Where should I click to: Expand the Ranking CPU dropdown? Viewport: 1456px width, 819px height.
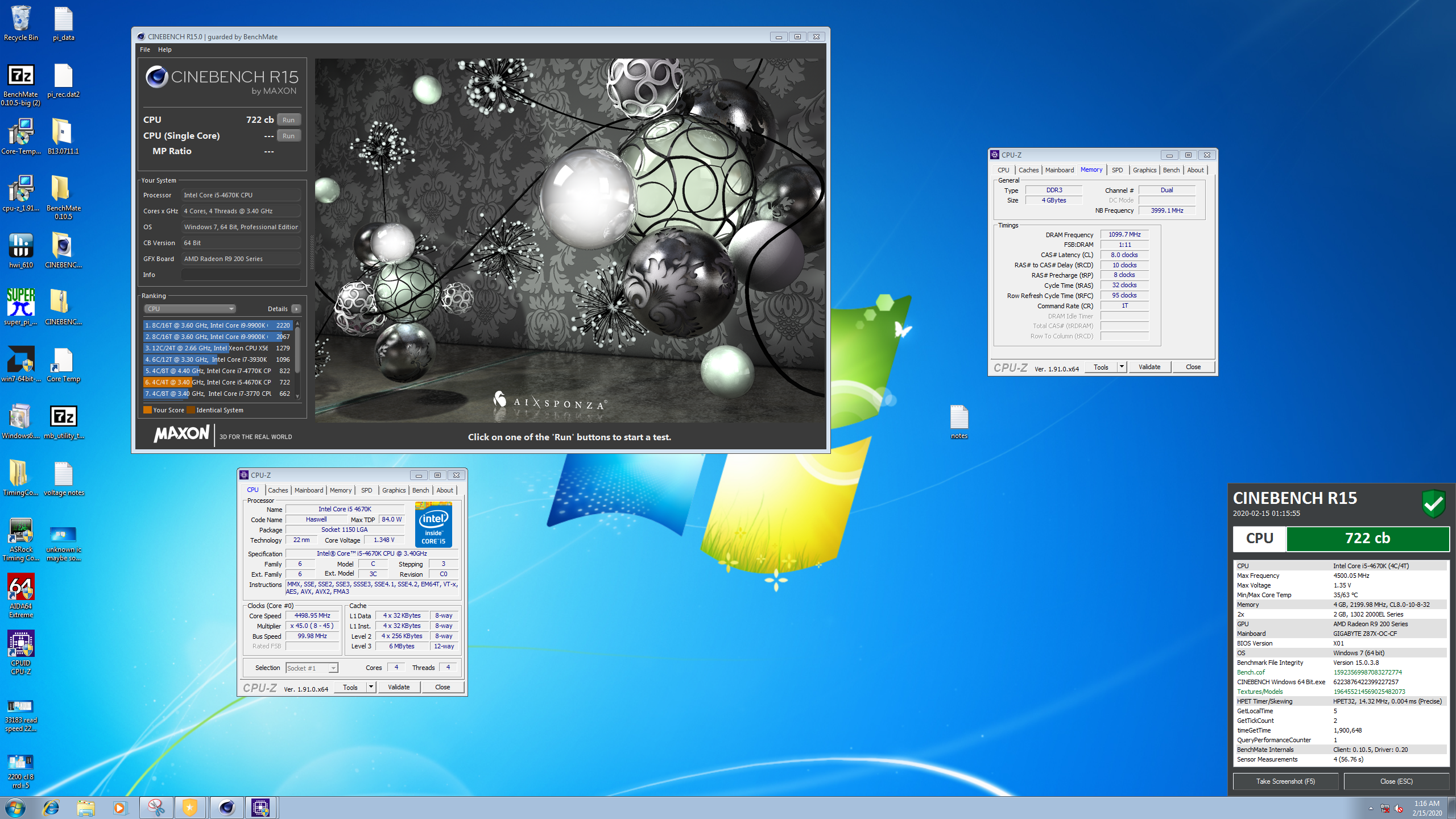point(190,309)
